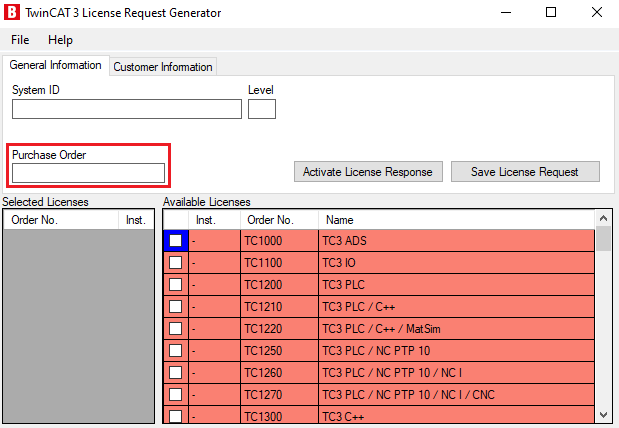Click Order No. header in Selected Licenses
The width and height of the screenshot is (619, 428).
[61, 220]
